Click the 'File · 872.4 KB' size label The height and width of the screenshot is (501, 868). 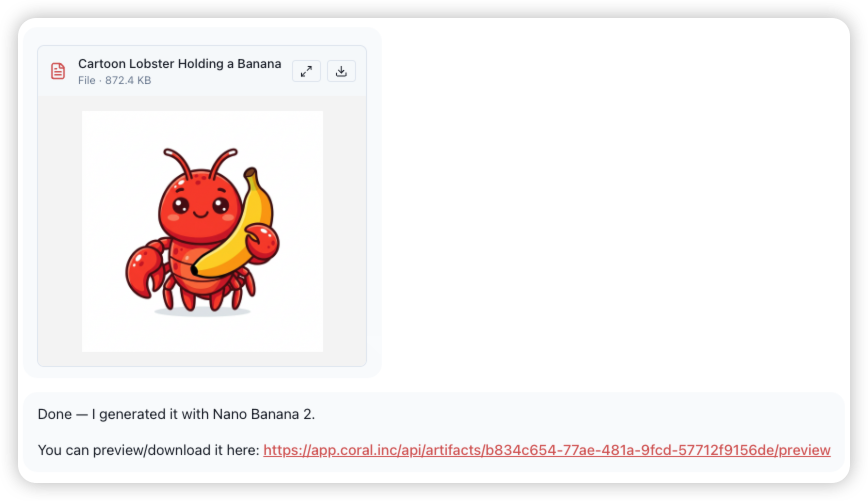(115, 80)
